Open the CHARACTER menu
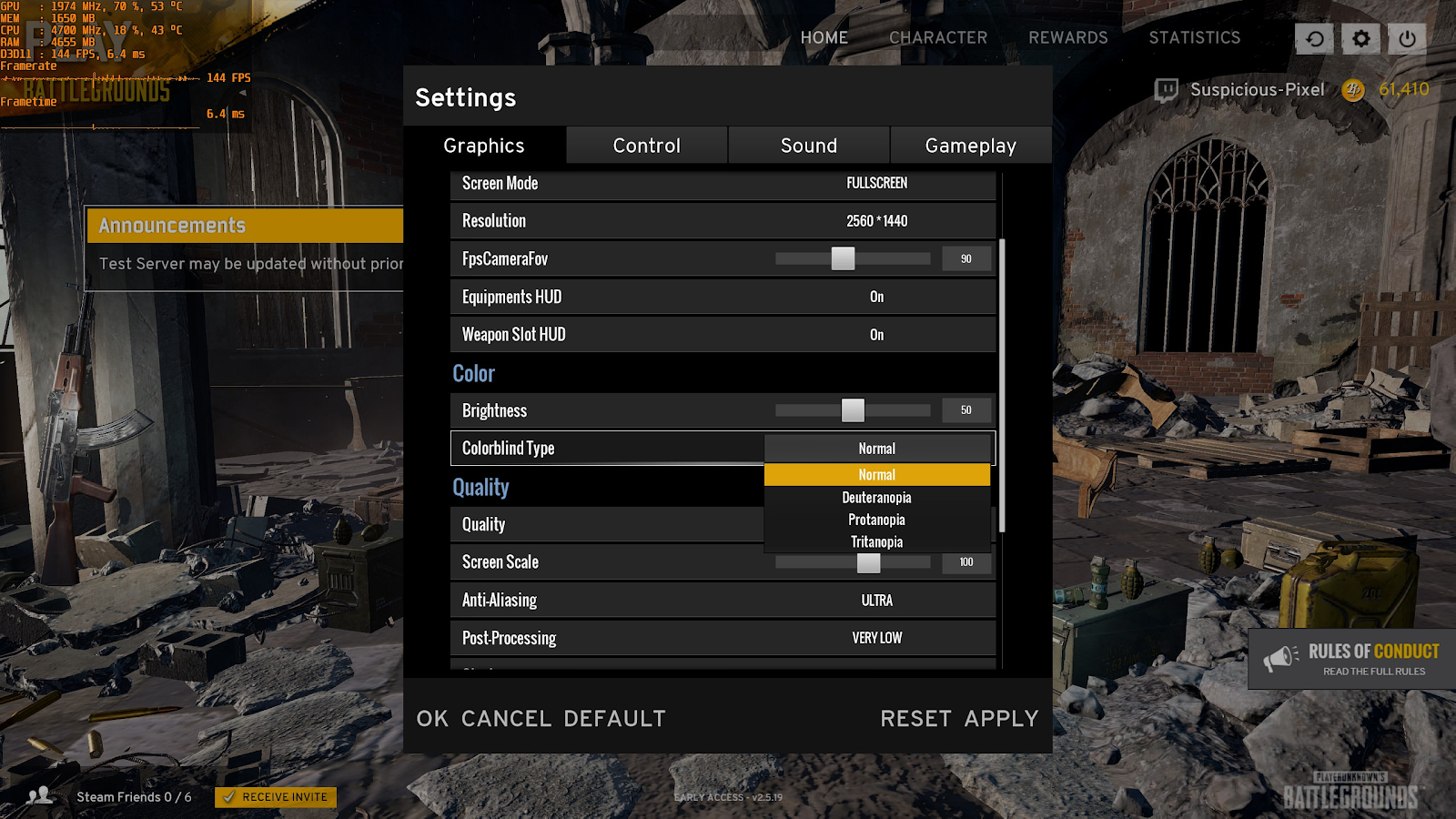The image size is (1456, 819). (938, 37)
